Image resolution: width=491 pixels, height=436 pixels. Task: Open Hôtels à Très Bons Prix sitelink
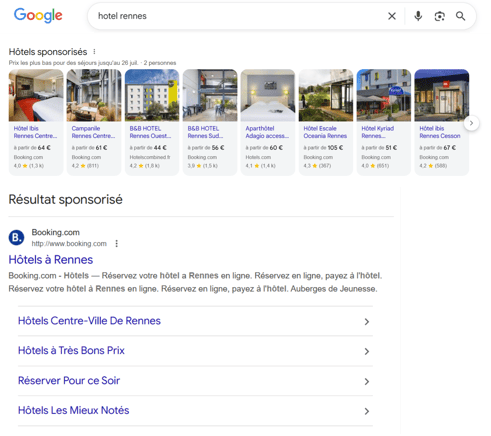coord(71,350)
